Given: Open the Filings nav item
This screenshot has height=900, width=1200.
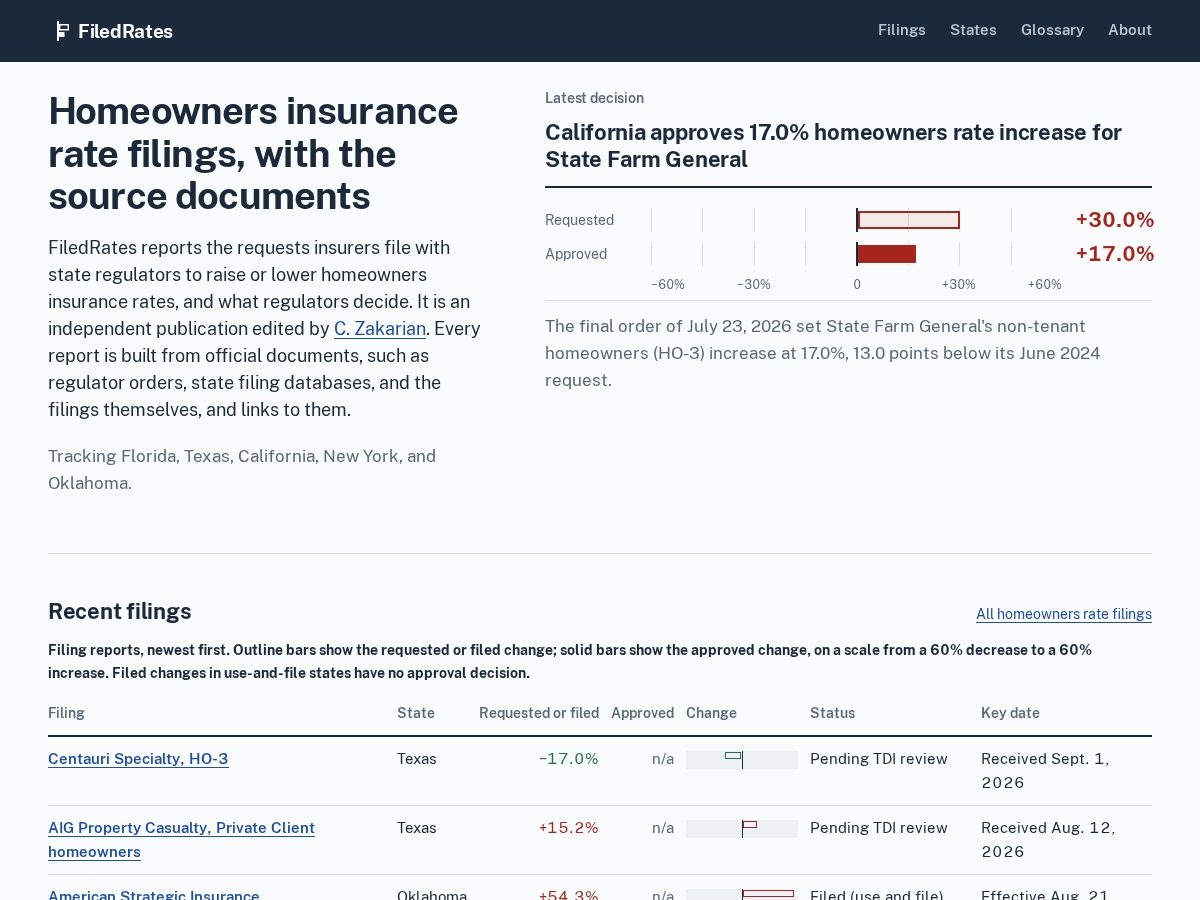Looking at the screenshot, I should pyautogui.click(x=902, y=30).
